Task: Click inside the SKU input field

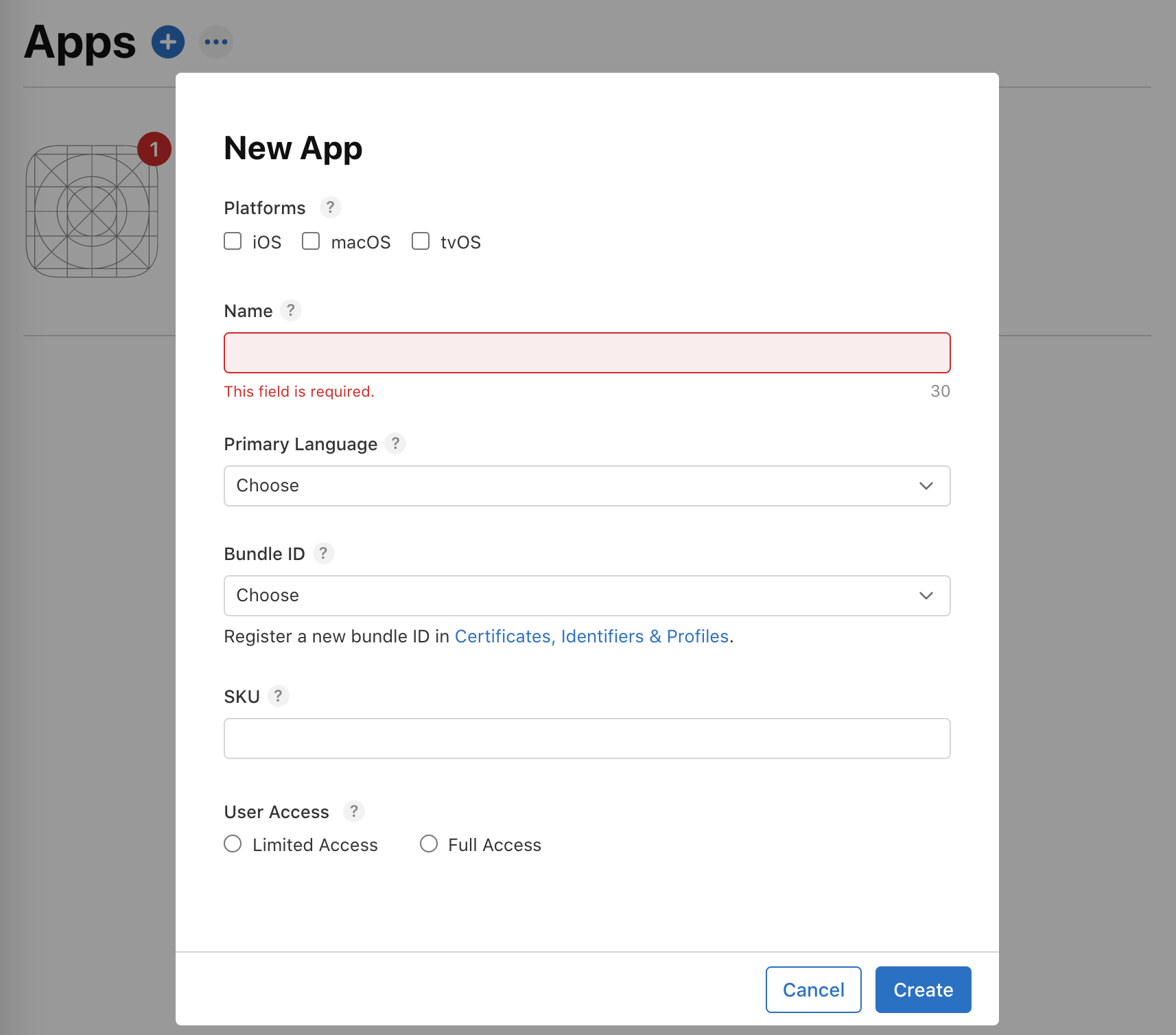Action: [587, 738]
